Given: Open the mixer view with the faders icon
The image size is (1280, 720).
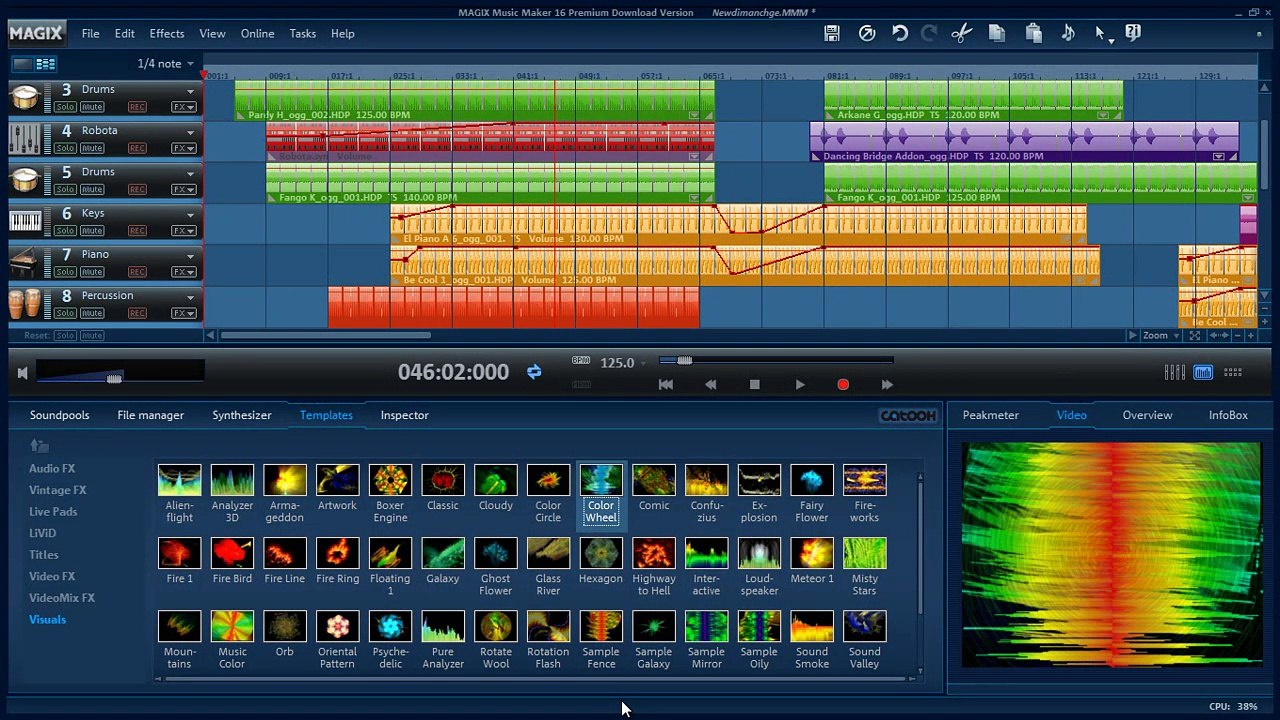Looking at the screenshot, I should 1175,372.
